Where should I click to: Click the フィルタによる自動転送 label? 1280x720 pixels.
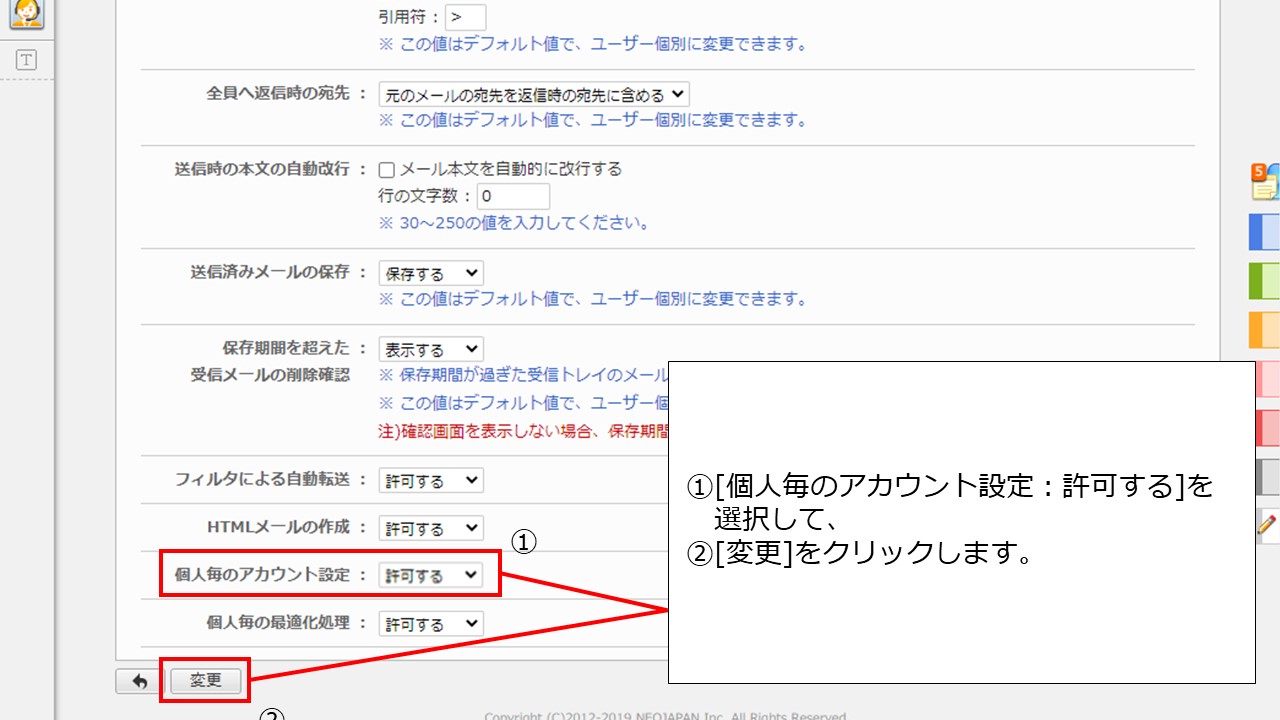[x=262, y=479]
